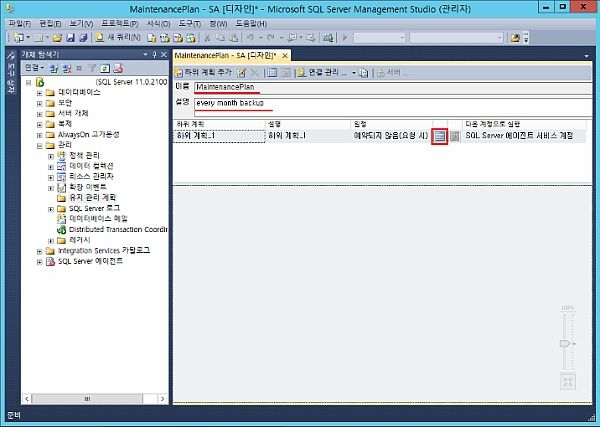
Task: Open an Analysis Services MDX query icon
Action: pyautogui.click(x=165, y=38)
